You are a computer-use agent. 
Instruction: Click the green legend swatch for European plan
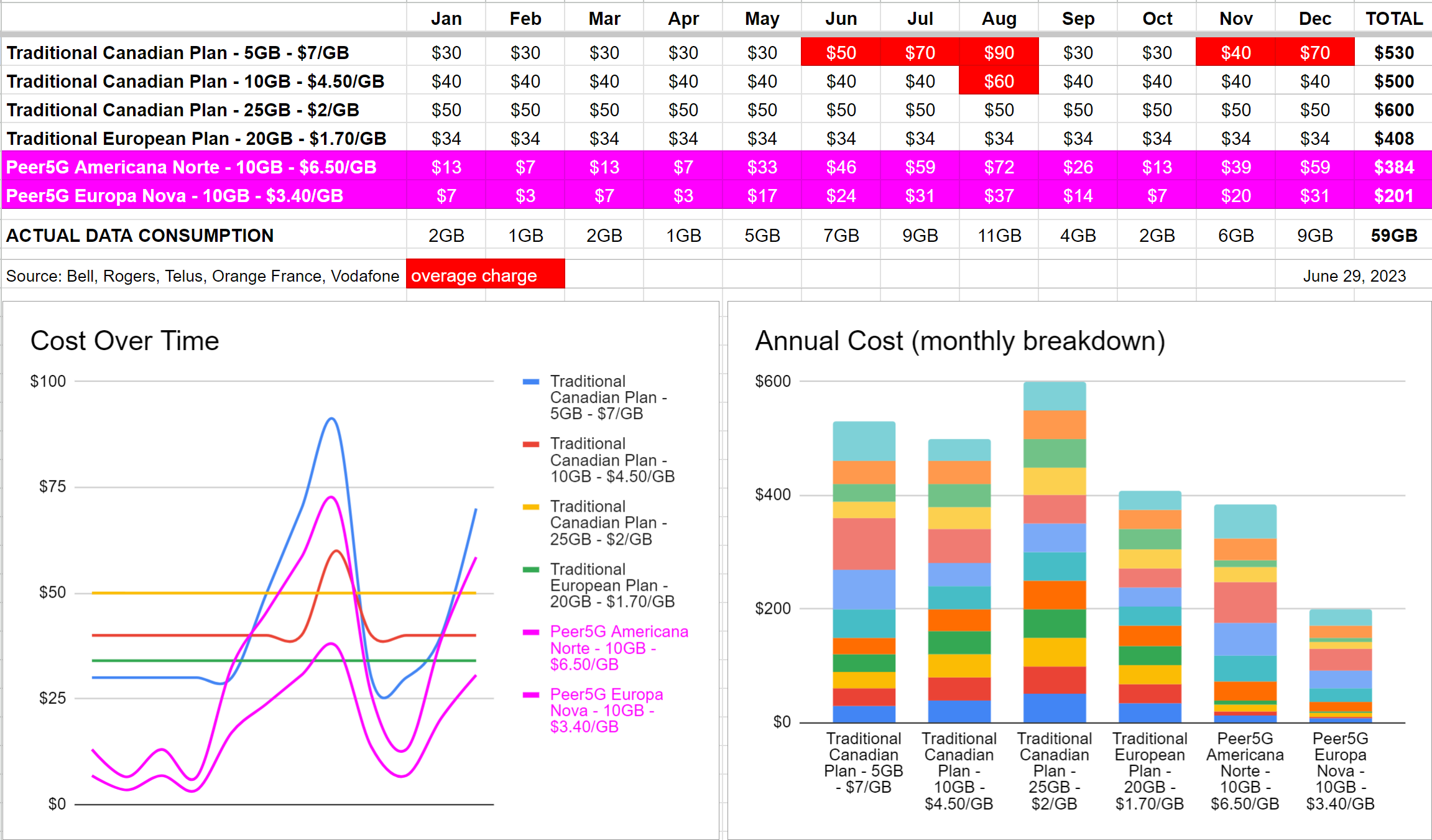[530, 570]
